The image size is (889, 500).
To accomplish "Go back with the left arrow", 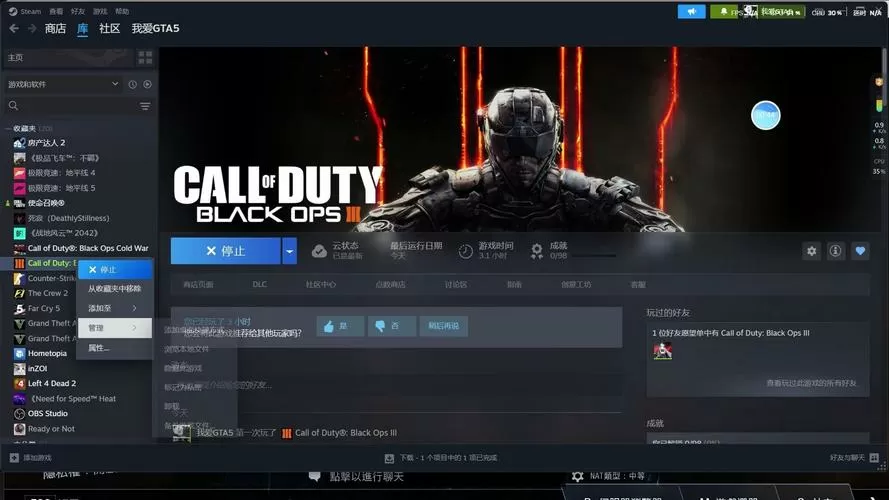I will pyautogui.click(x=14, y=28).
